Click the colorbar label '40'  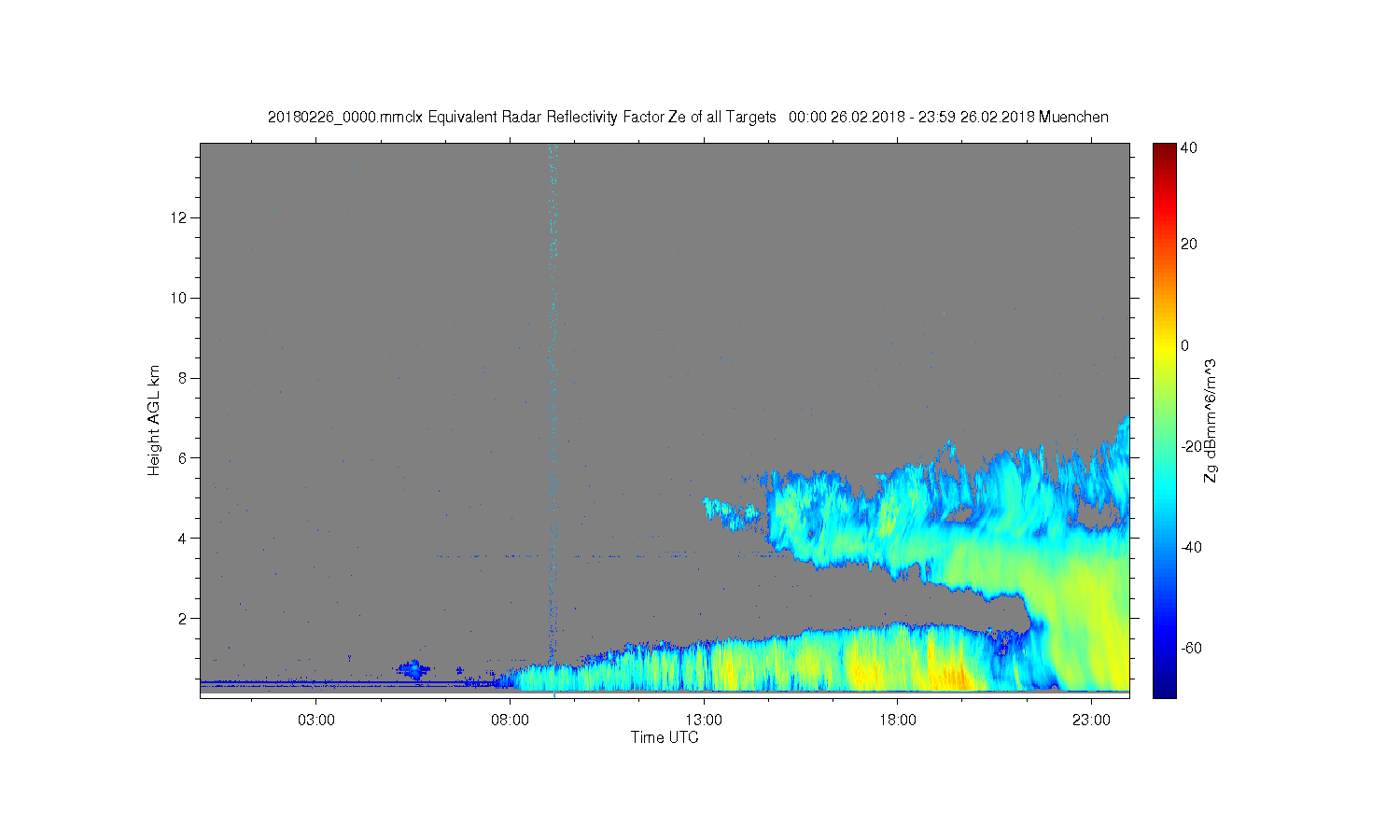pos(1189,148)
